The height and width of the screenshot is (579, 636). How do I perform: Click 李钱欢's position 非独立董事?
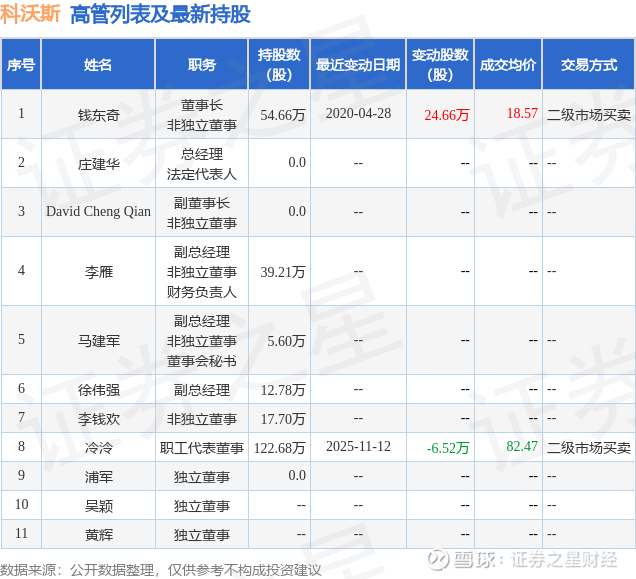202,419
